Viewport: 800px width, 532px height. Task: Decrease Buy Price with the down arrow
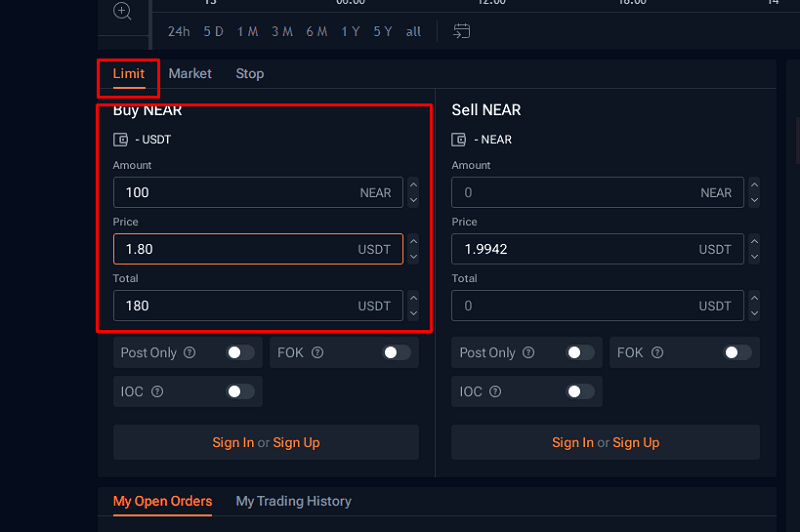(x=414, y=257)
